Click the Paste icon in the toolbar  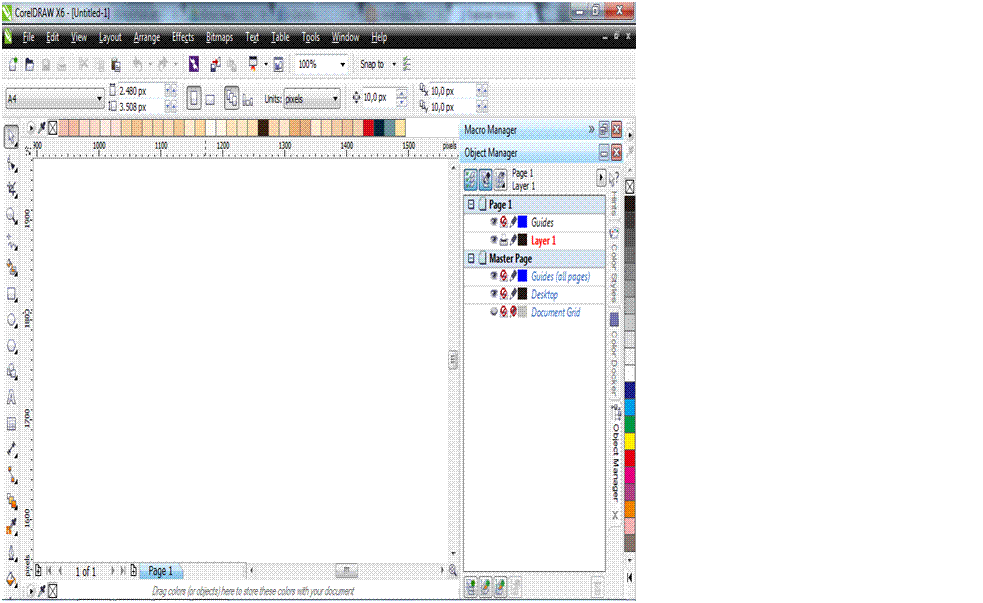(x=116, y=64)
